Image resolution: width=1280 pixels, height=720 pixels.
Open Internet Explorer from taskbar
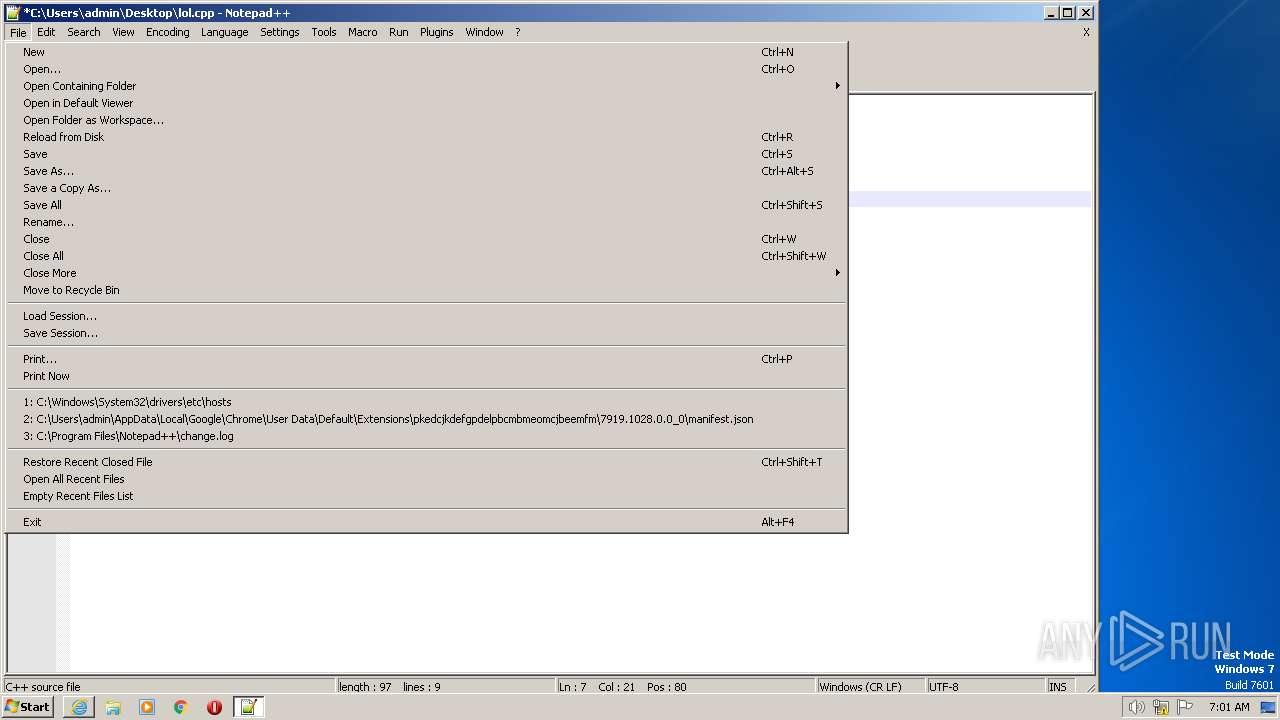click(79, 707)
